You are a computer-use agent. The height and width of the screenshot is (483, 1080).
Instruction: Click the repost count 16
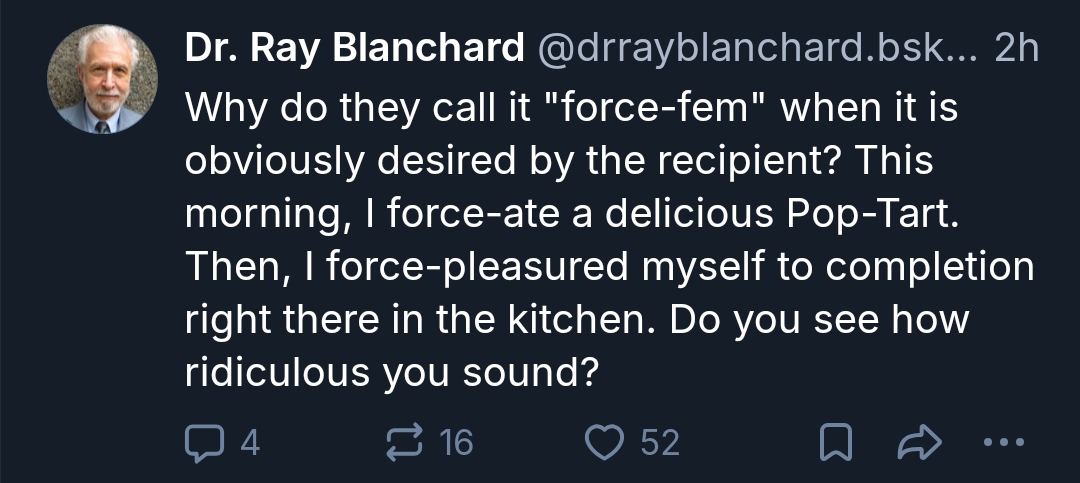(x=456, y=442)
